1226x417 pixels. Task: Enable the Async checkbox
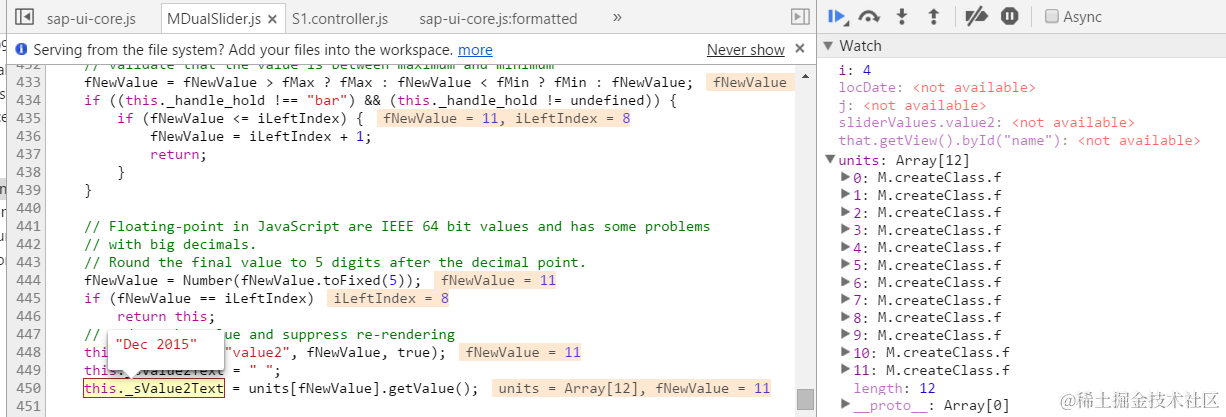pyautogui.click(x=1052, y=16)
